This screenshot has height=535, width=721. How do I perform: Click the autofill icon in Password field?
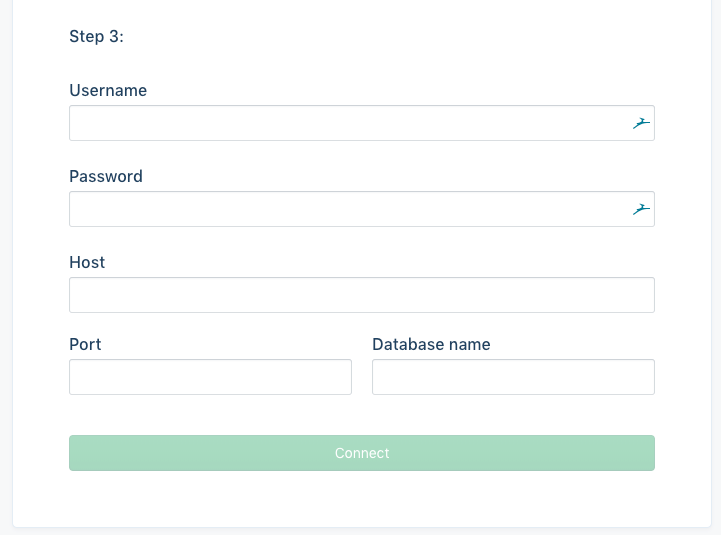(641, 209)
